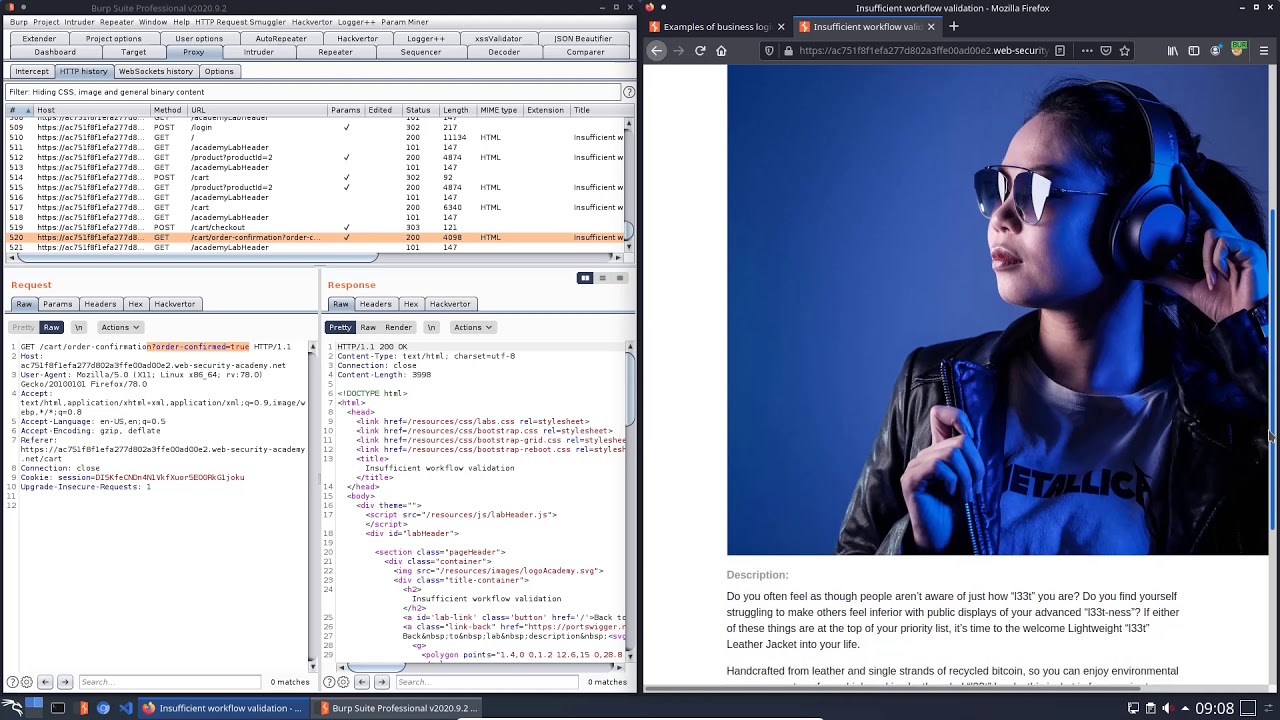1280x720 pixels.
Task: Select history row 509 POST /login
Action: pyautogui.click(x=315, y=127)
